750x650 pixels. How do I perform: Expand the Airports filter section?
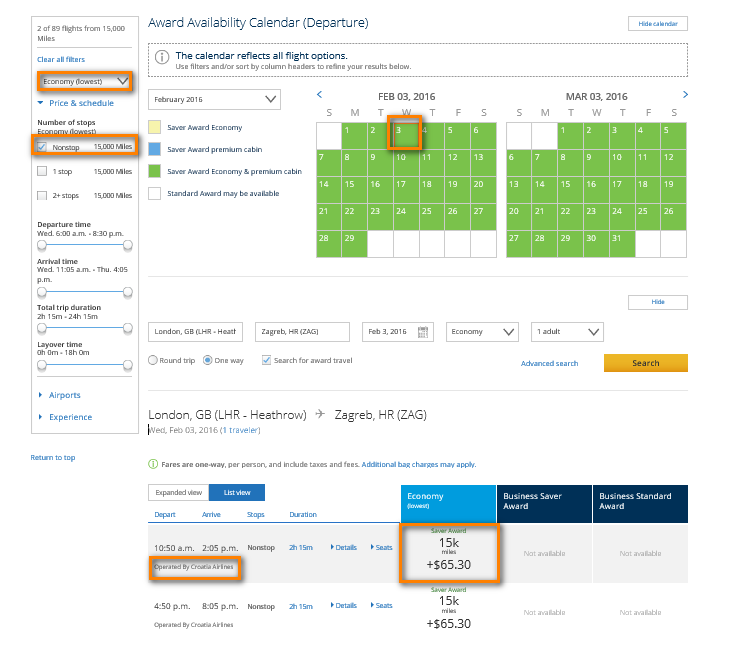click(64, 395)
